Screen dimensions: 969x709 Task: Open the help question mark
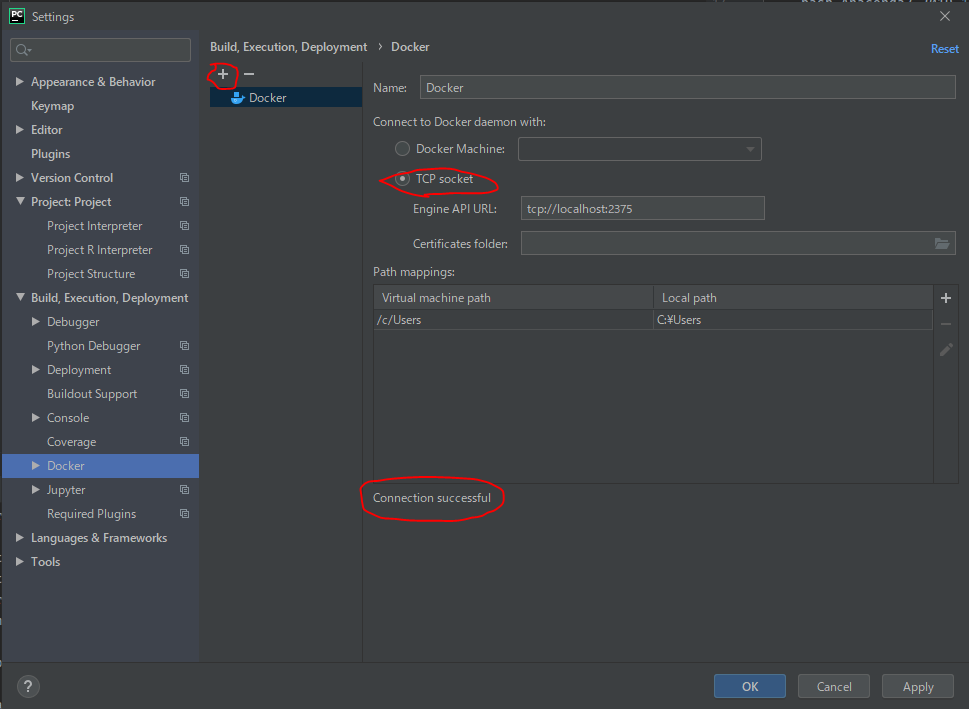tap(28, 686)
